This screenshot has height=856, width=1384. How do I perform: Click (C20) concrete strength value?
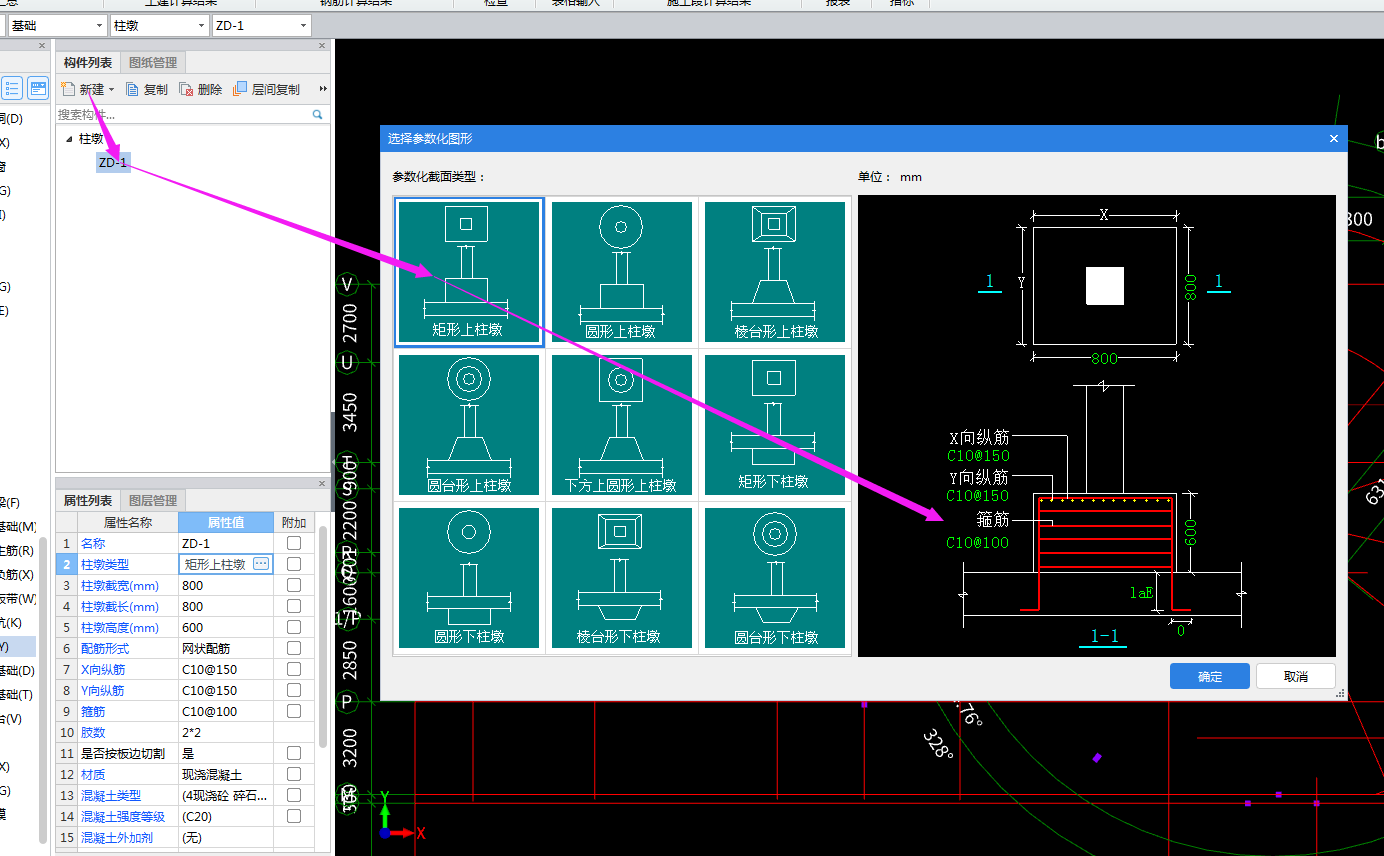[226, 816]
